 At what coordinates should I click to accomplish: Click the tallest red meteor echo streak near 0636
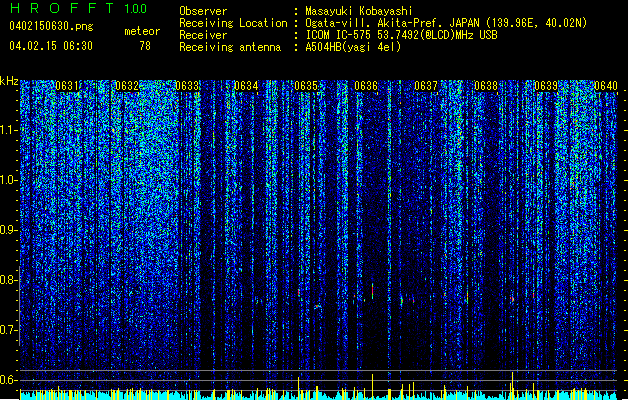372,291
